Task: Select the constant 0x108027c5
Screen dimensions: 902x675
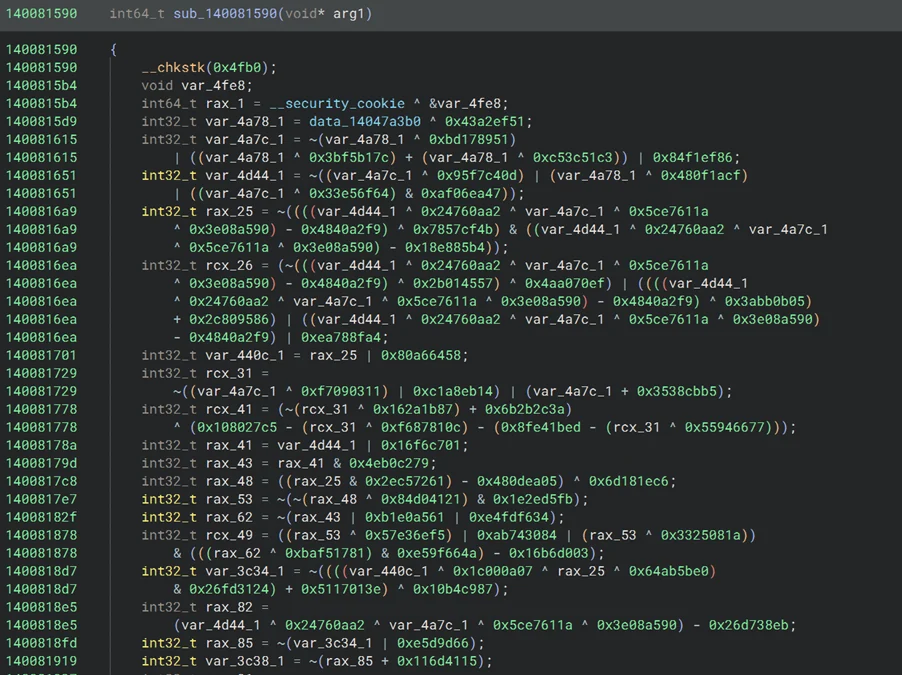Action: click(x=237, y=427)
